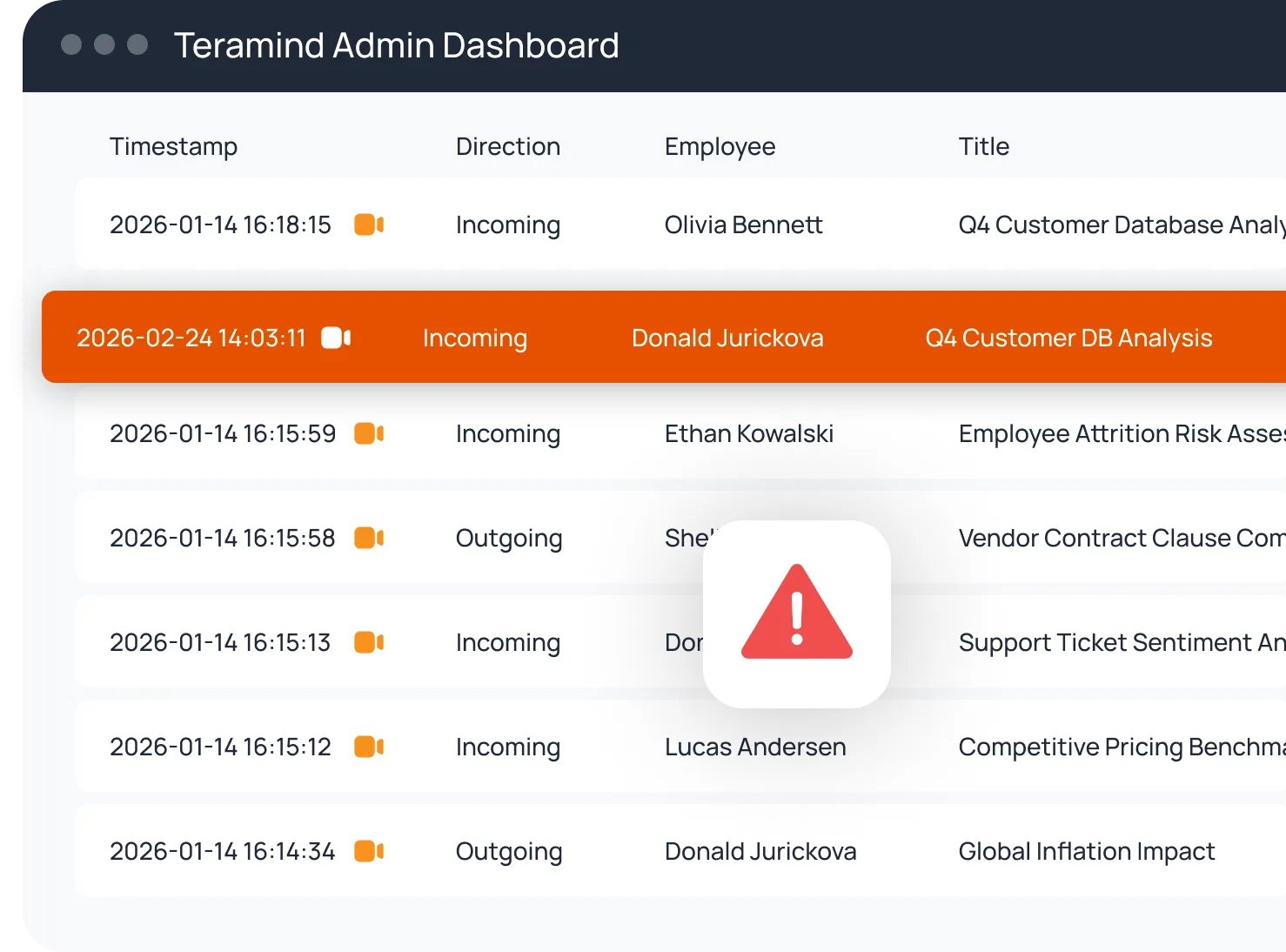This screenshot has height=952, width=1286.
Task: Click Outgoing direction in Vendor Contract row
Action: point(509,538)
